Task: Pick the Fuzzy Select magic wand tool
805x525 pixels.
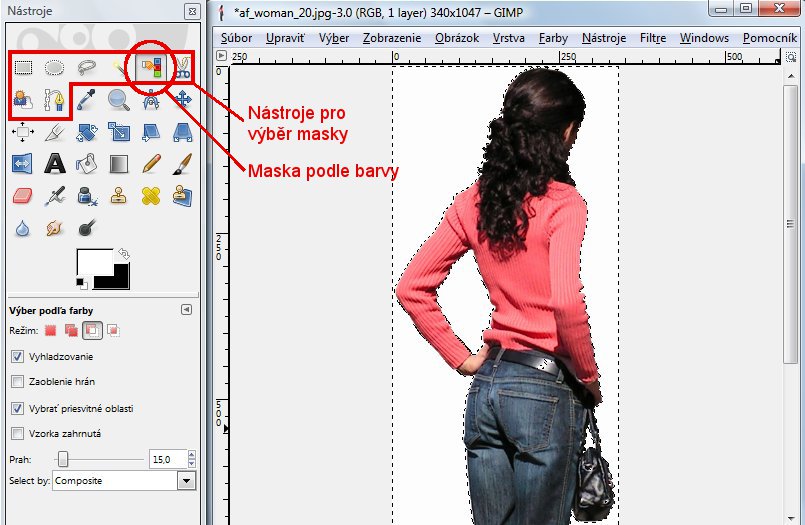Action: (x=119, y=68)
